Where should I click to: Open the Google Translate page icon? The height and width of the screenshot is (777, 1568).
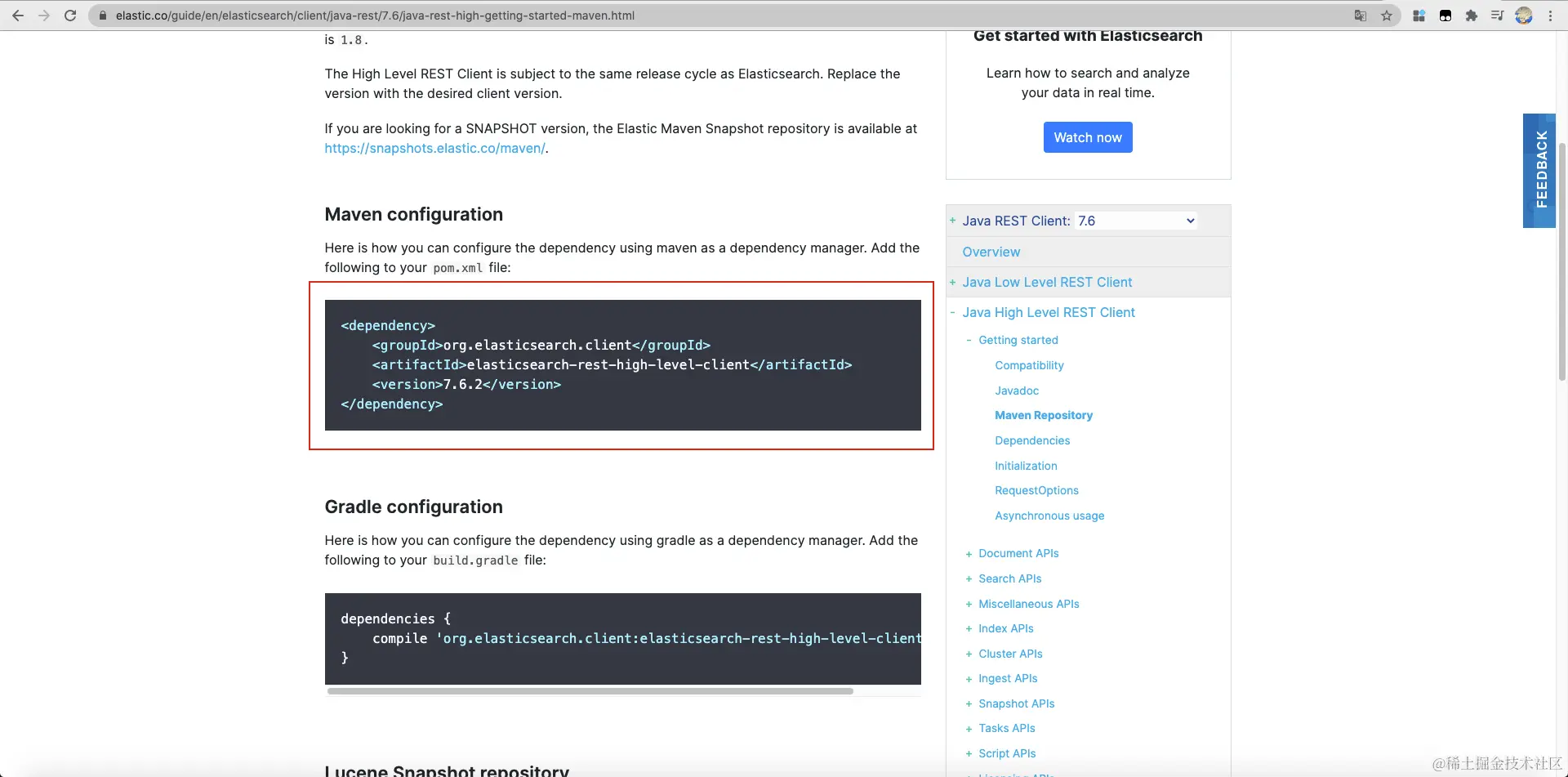1361,16
